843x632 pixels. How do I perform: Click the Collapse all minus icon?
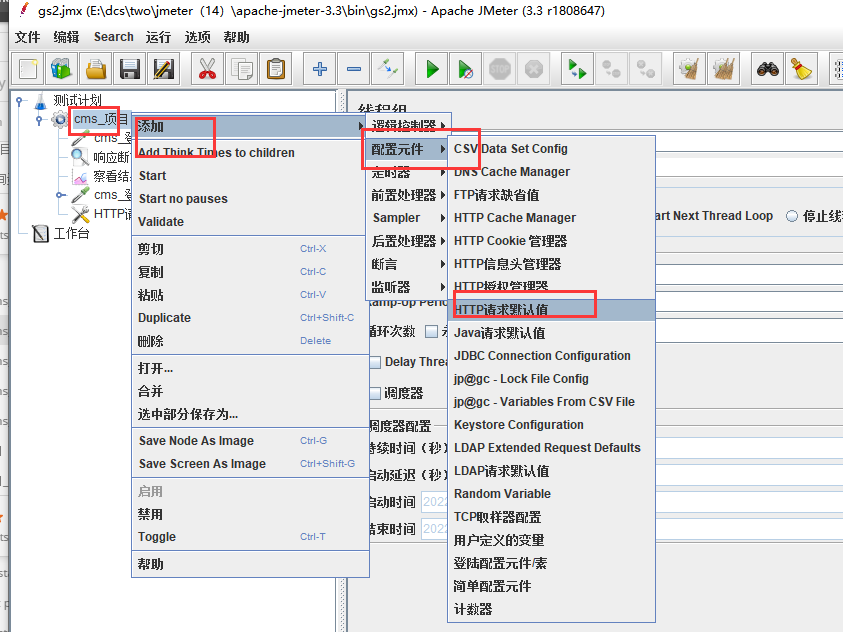tap(353, 69)
